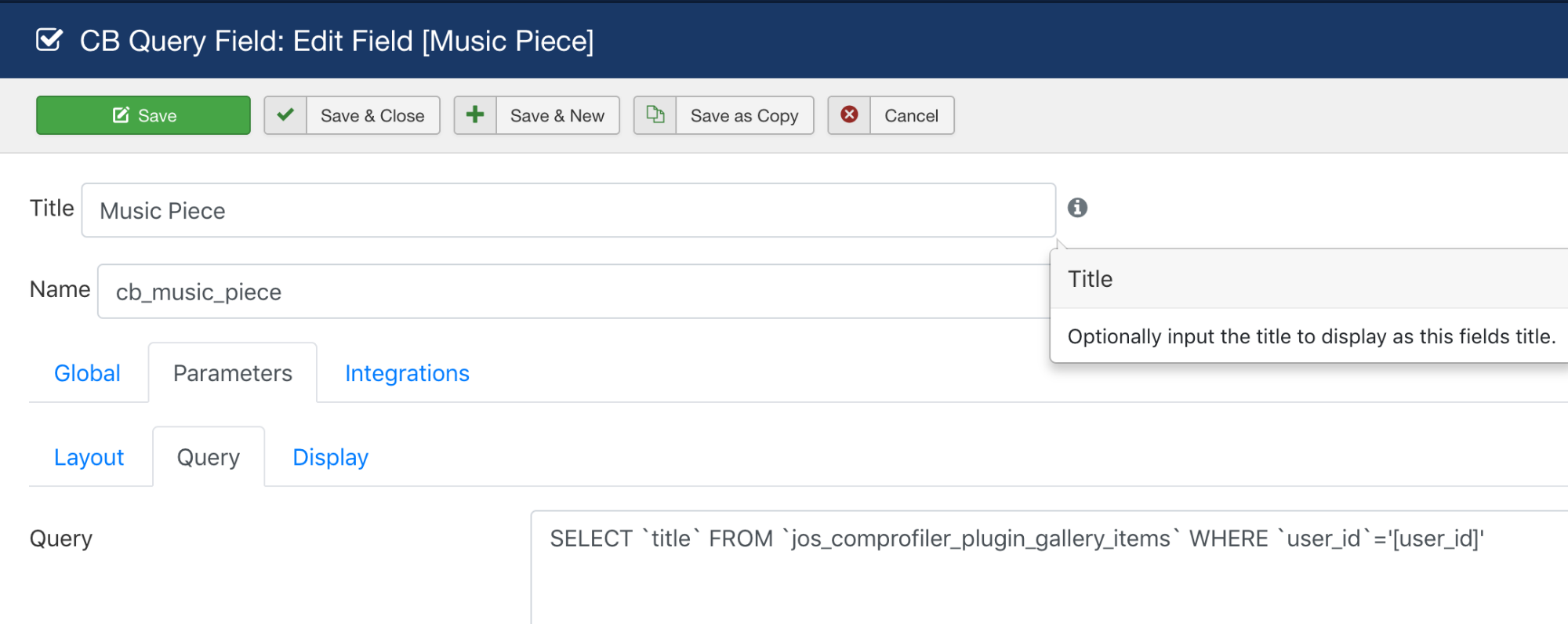Switch to the Layout sub-tab
This screenshot has height=624, width=1568.
[x=89, y=457]
